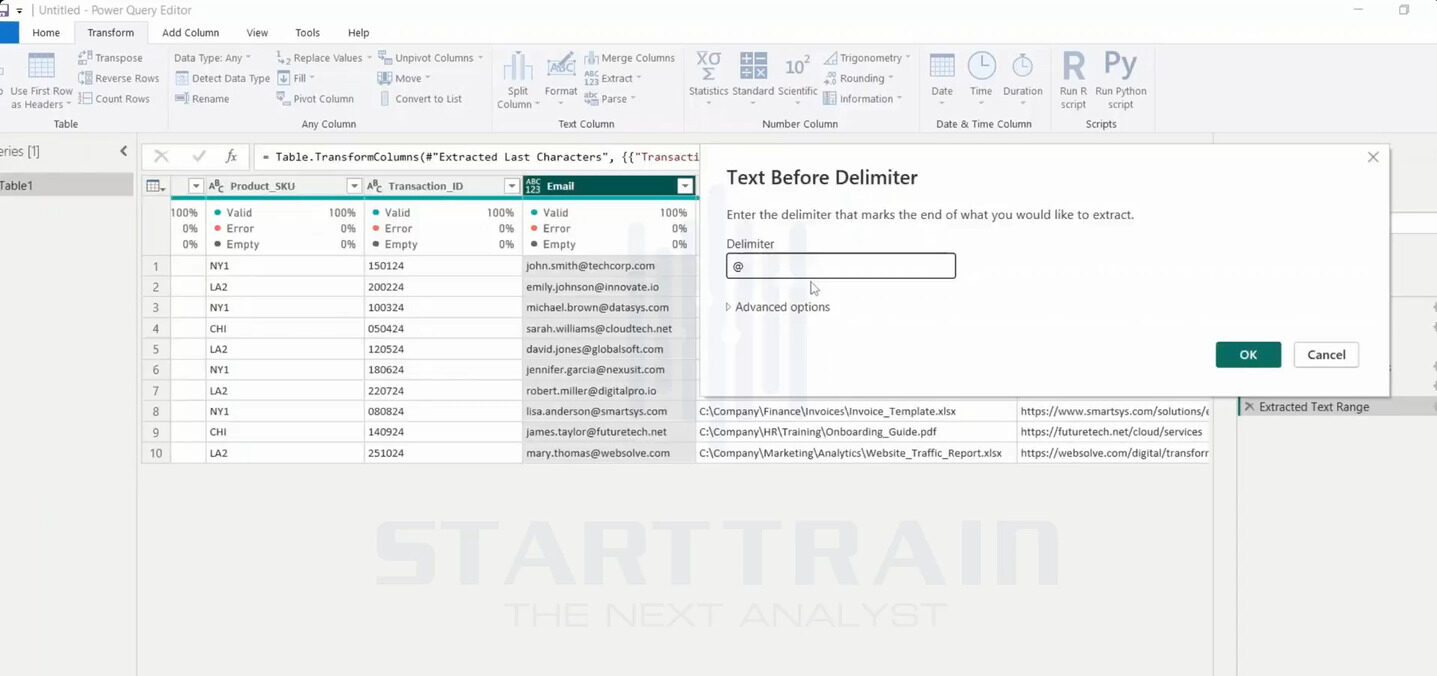Open the Data Type: Any dropdown

[x=212, y=58]
